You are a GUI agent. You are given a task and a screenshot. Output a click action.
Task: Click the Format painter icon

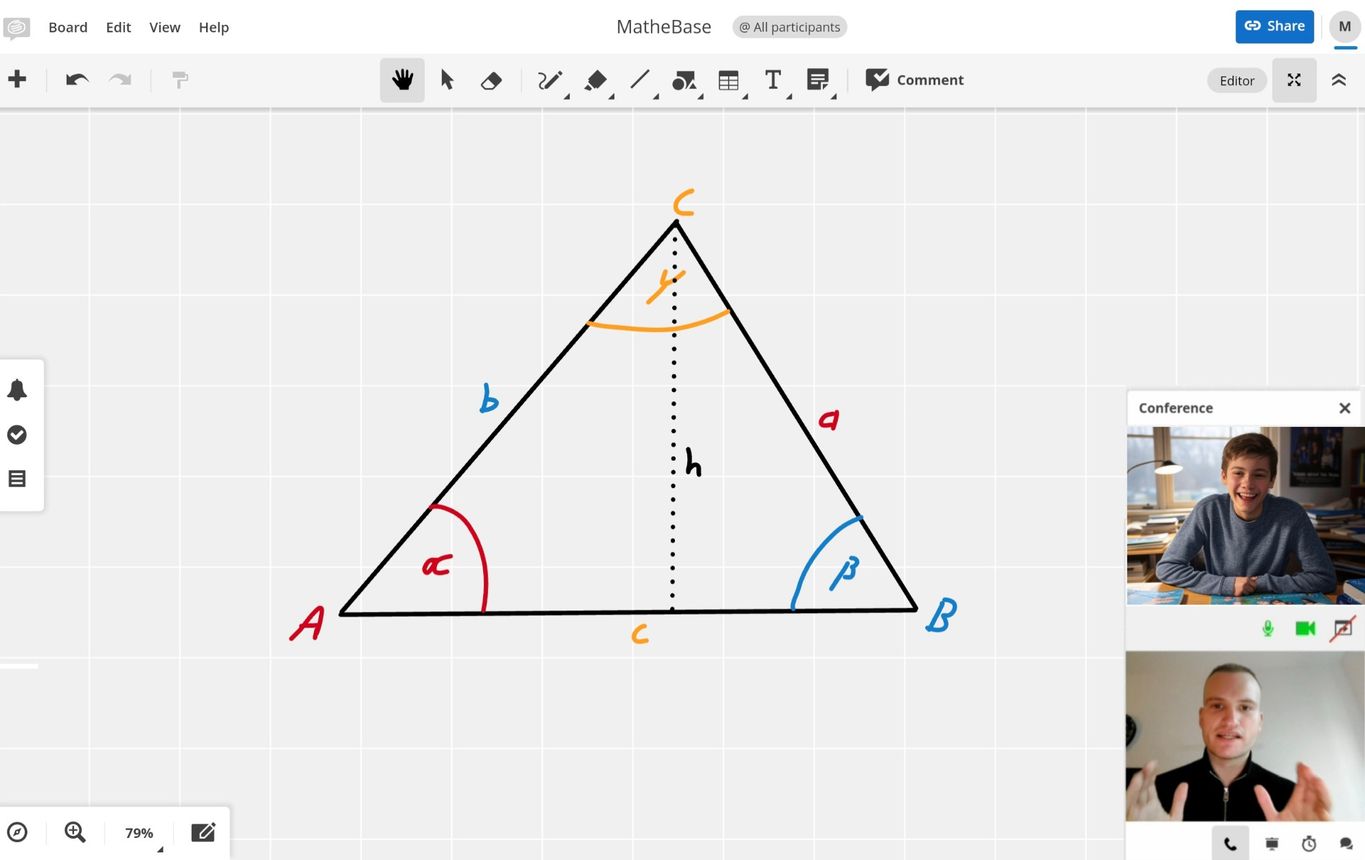pos(180,80)
